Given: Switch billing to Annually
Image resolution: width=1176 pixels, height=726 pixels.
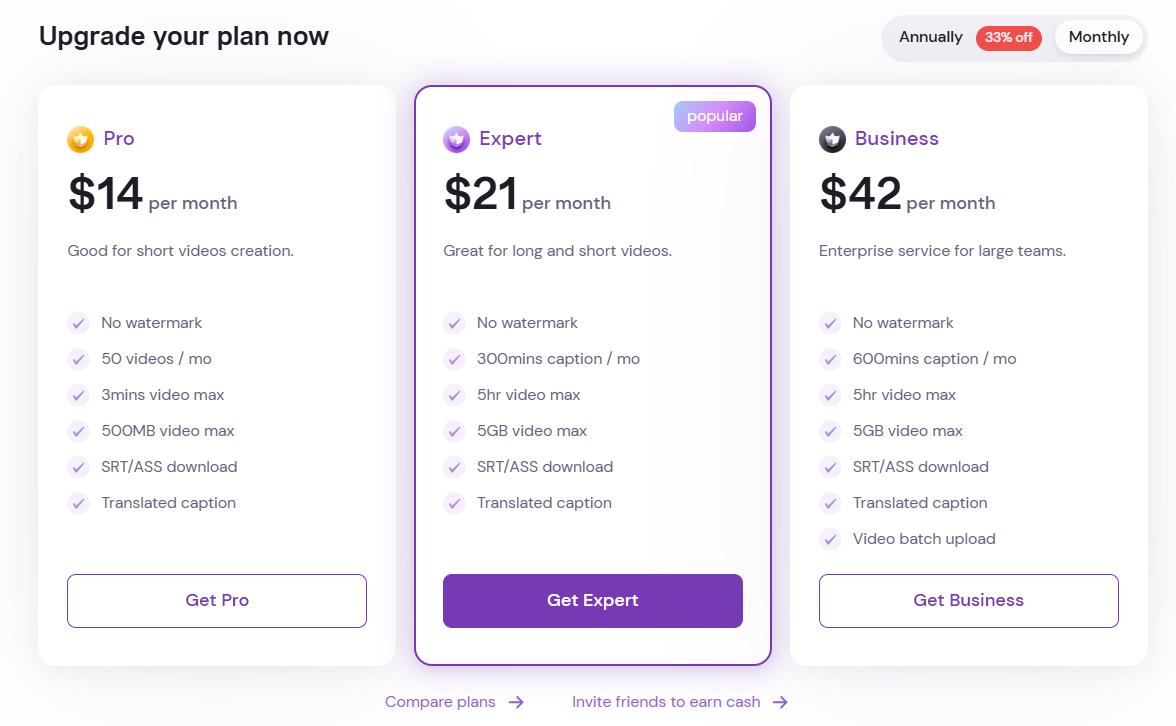Looking at the screenshot, I should [930, 38].
